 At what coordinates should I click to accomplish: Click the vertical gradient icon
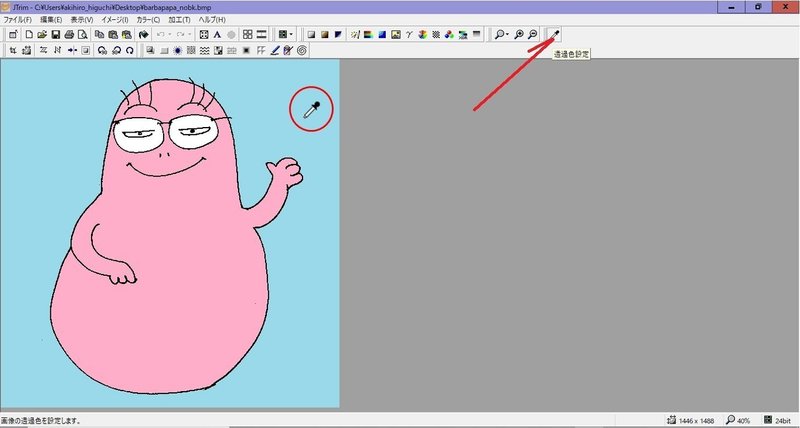coord(476,35)
